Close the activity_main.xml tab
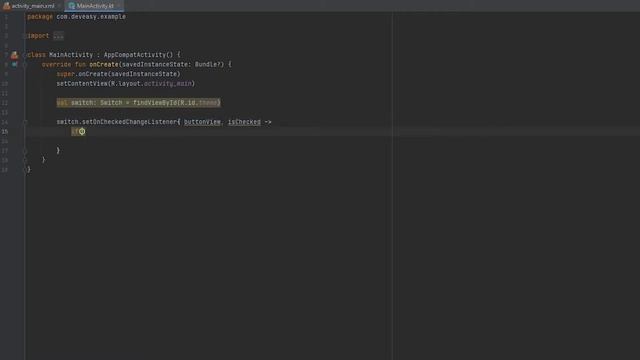The width and height of the screenshot is (640, 360). pos(59,6)
